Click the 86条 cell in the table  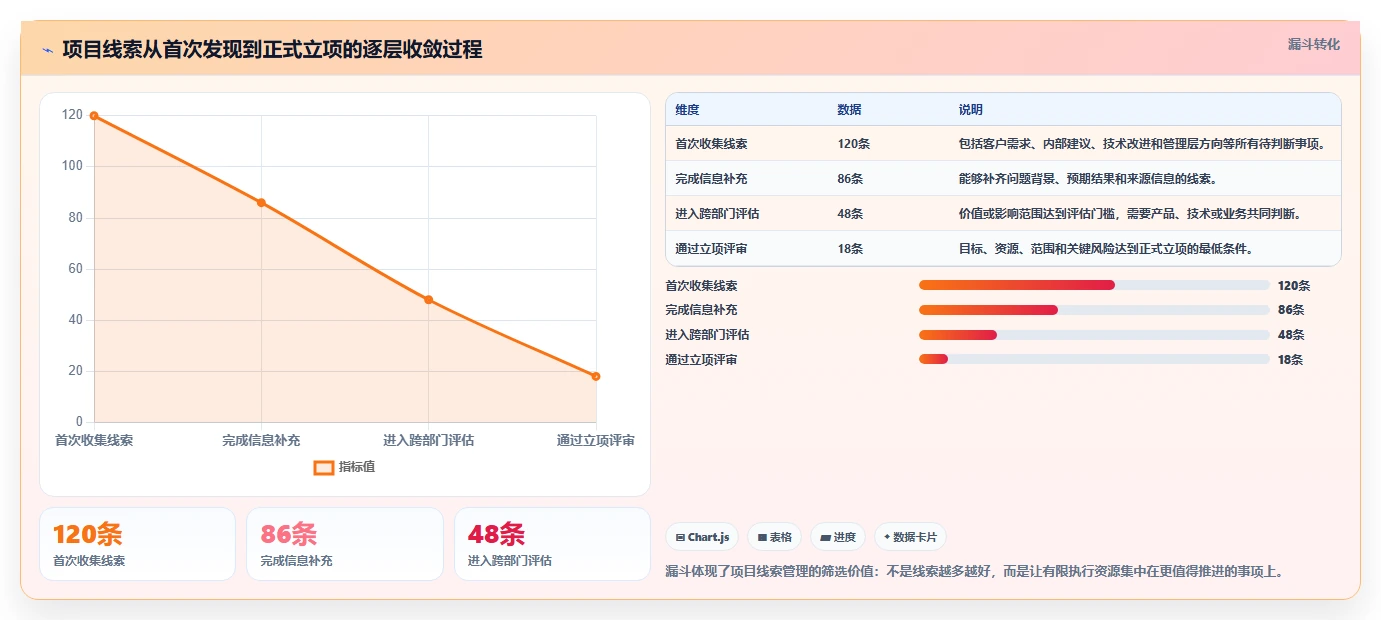pyautogui.click(x=851, y=179)
